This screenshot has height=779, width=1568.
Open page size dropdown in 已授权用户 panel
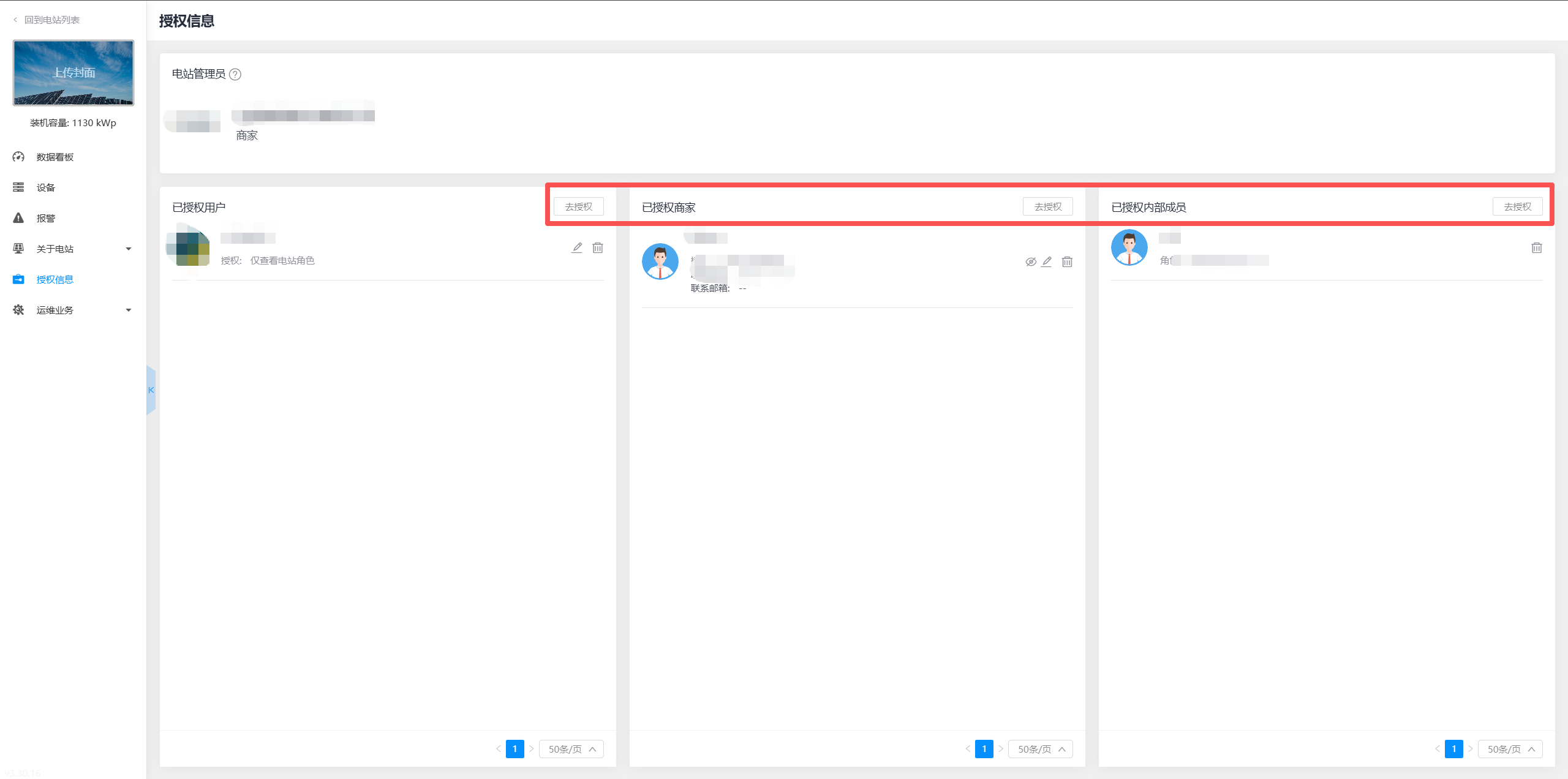click(x=571, y=749)
